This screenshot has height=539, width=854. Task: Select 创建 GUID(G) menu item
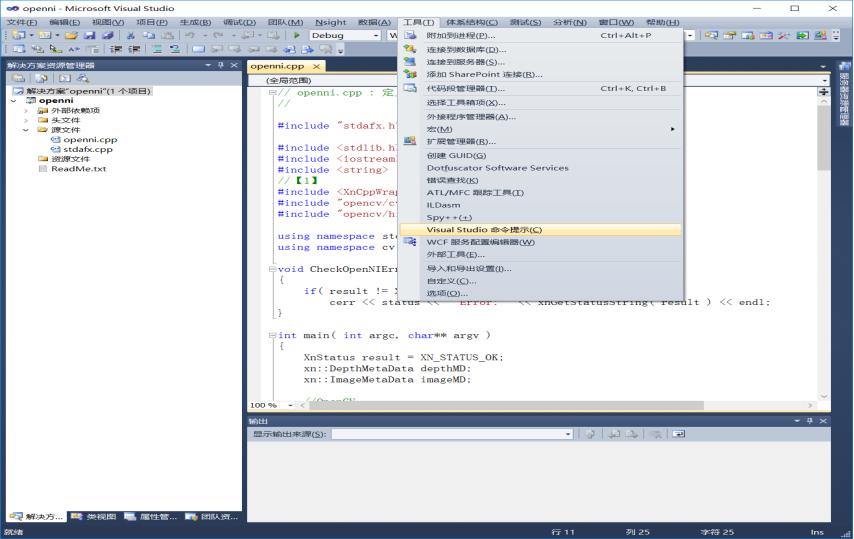(540, 156)
